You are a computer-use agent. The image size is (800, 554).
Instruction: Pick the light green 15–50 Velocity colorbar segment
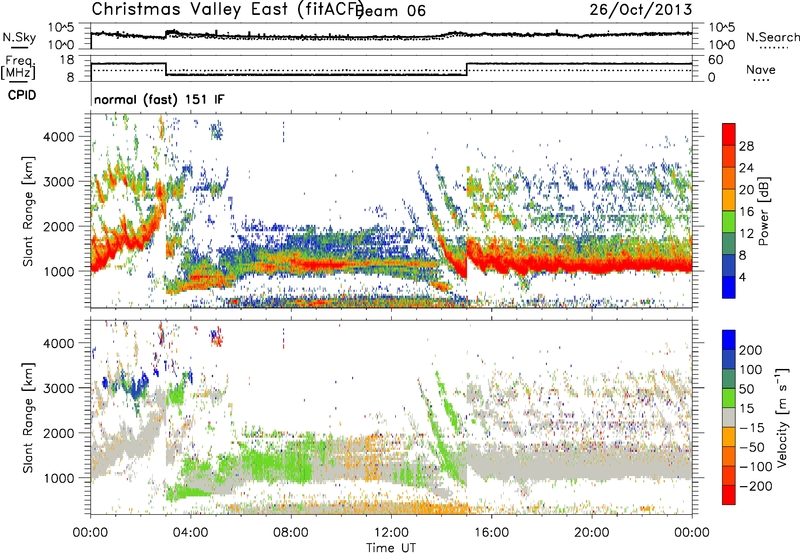point(729,398)
